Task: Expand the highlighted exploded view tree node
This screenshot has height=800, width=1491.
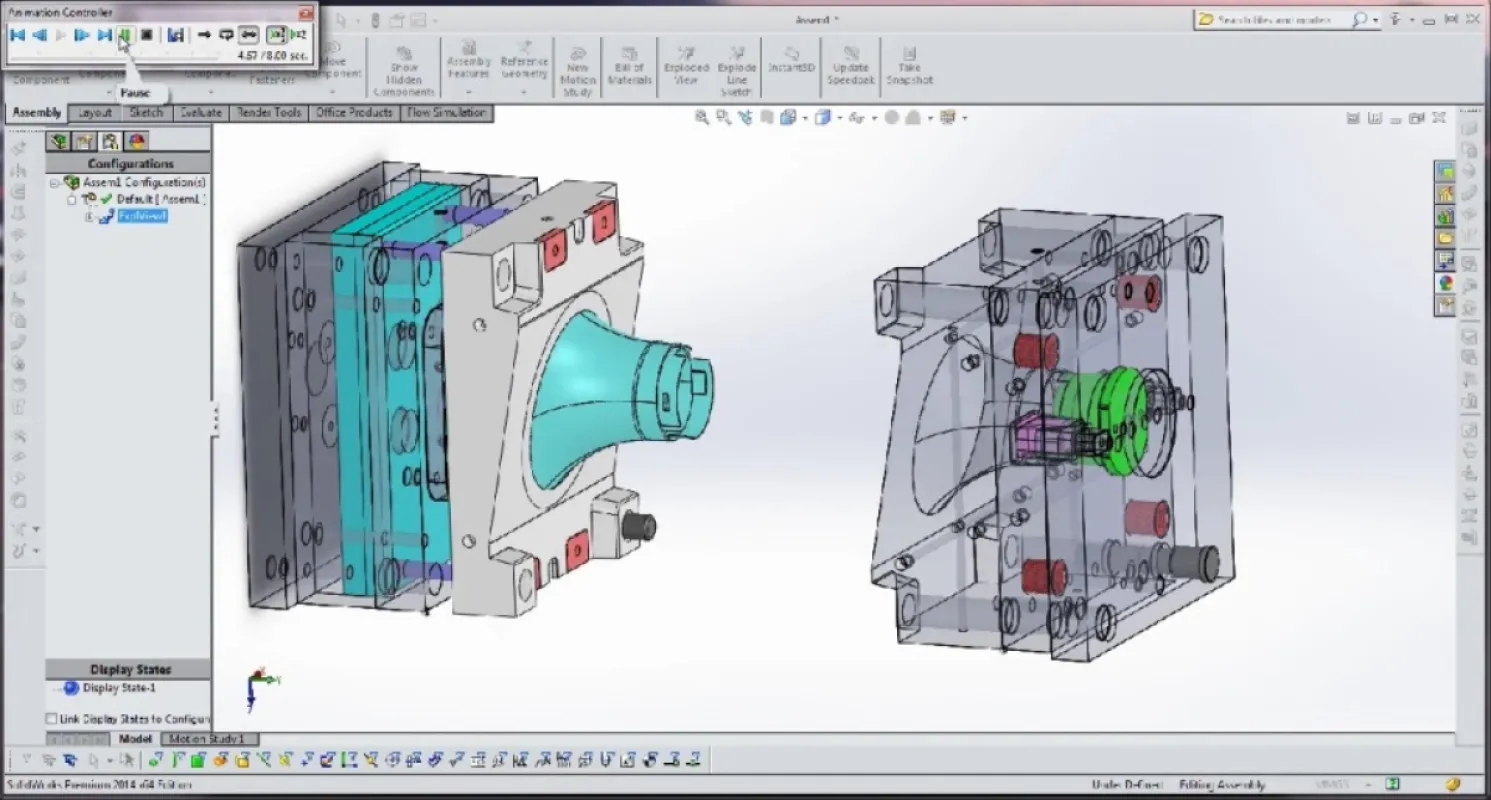Action: (x=88, y=216)
